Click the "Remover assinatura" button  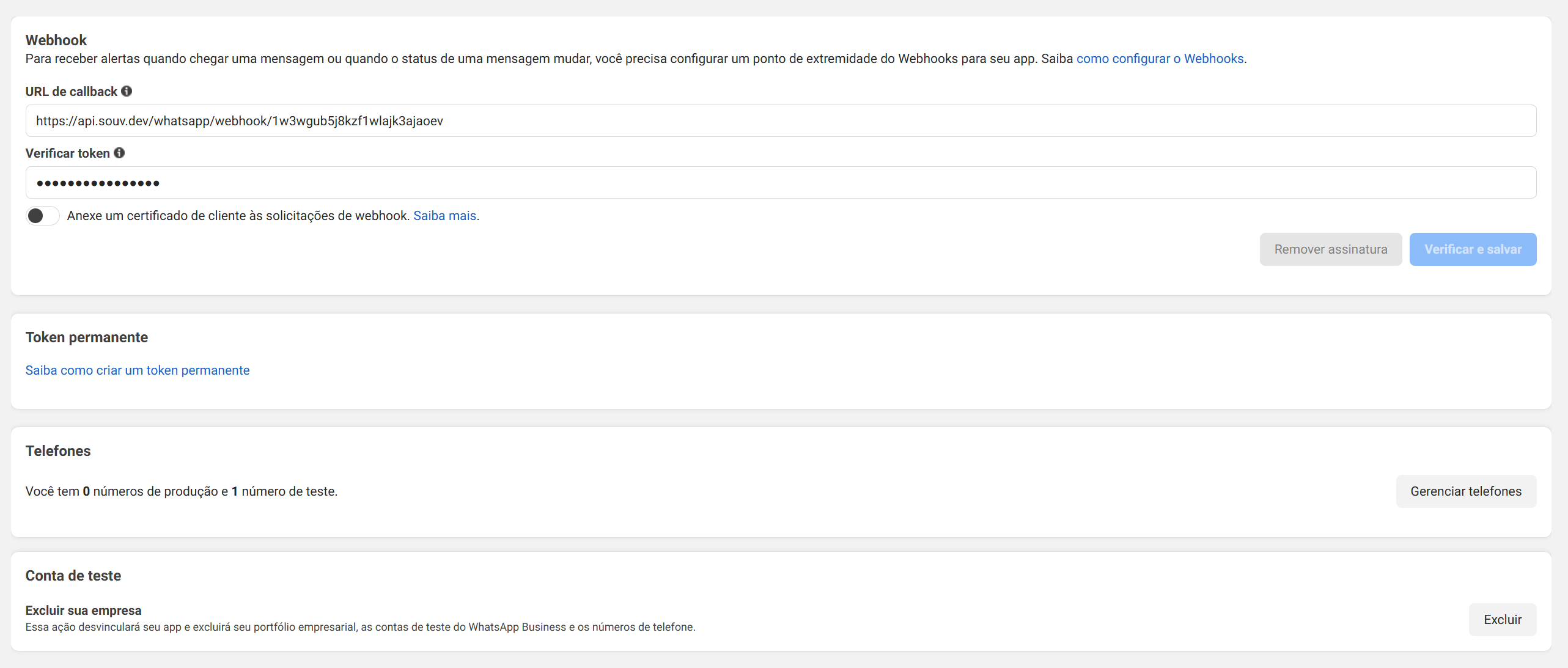click(x=1331, y=249)
